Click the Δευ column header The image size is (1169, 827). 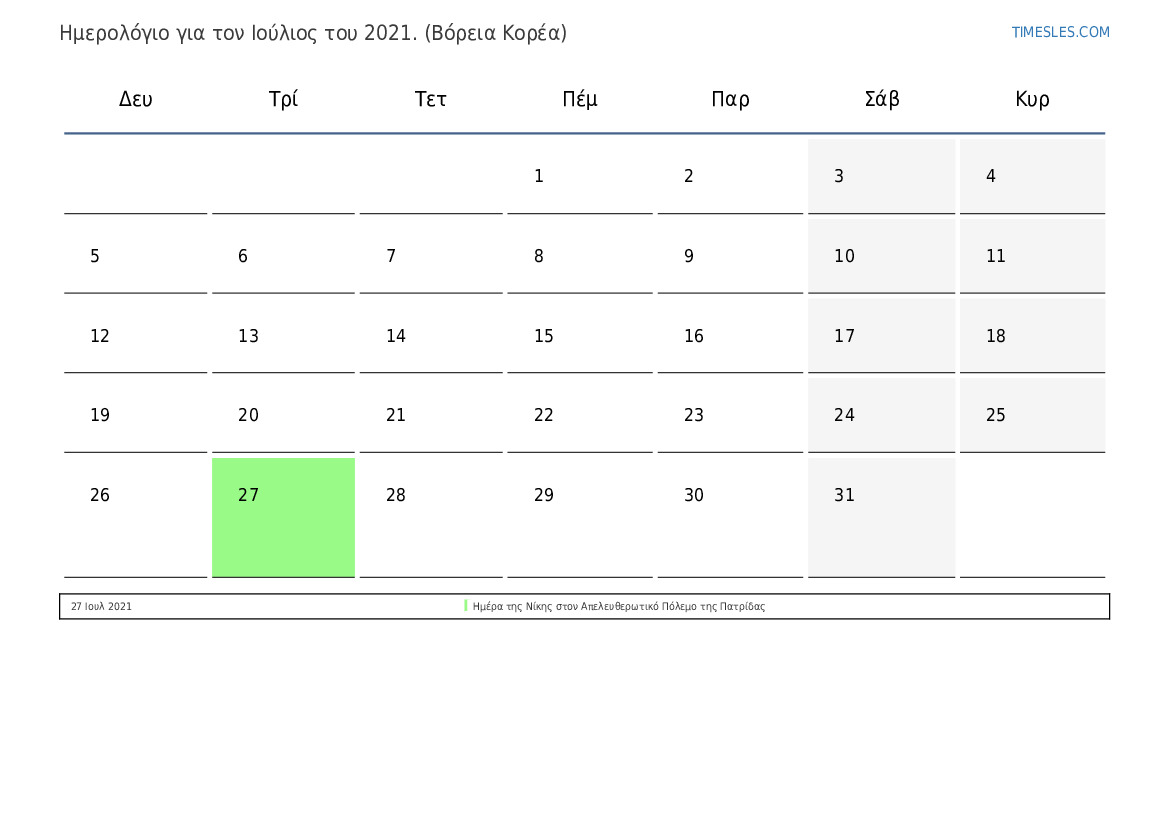(x=136, y=99)
